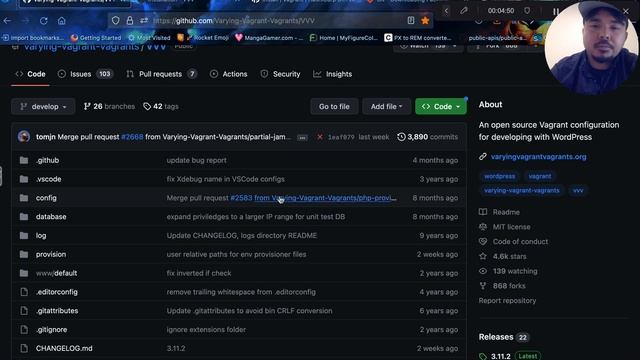Viewport: 640px width, 360px height.
Task: Open the .github folder
Action: click(x=47, y=160)
